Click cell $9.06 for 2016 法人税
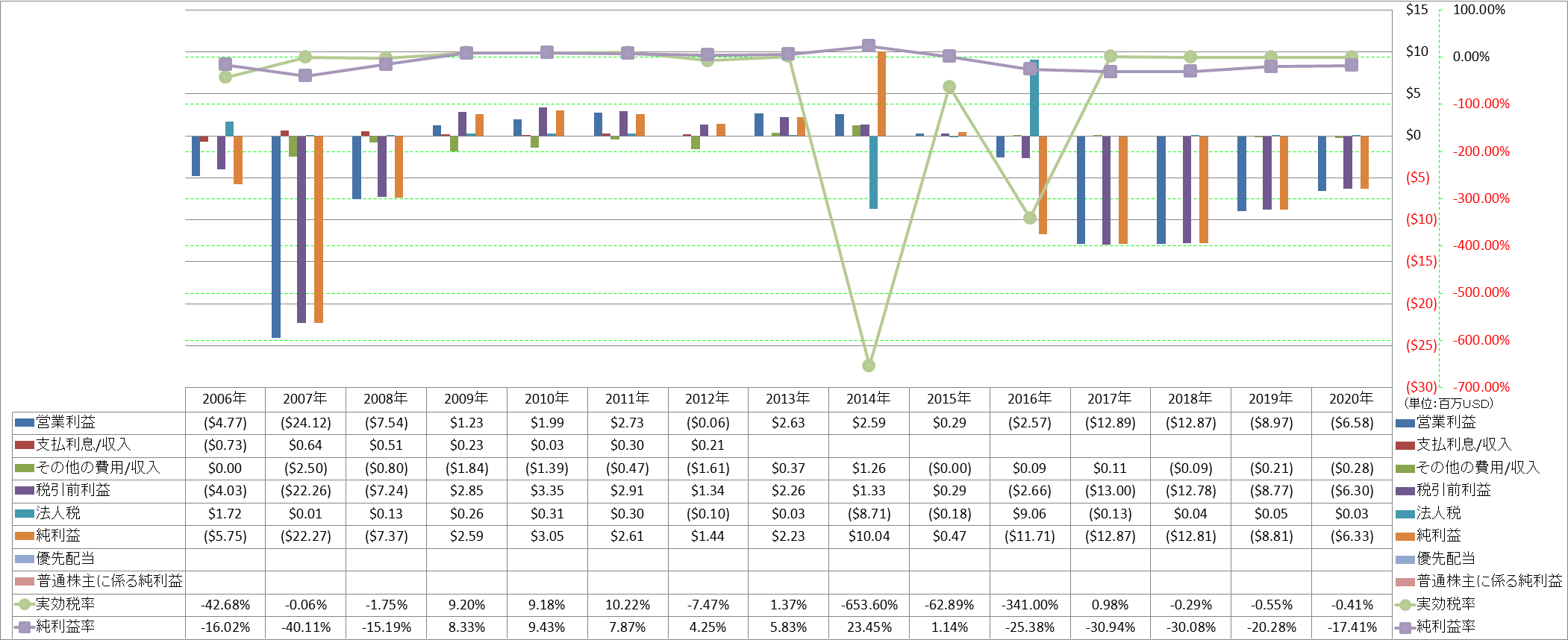 (x=1030, y=514)
